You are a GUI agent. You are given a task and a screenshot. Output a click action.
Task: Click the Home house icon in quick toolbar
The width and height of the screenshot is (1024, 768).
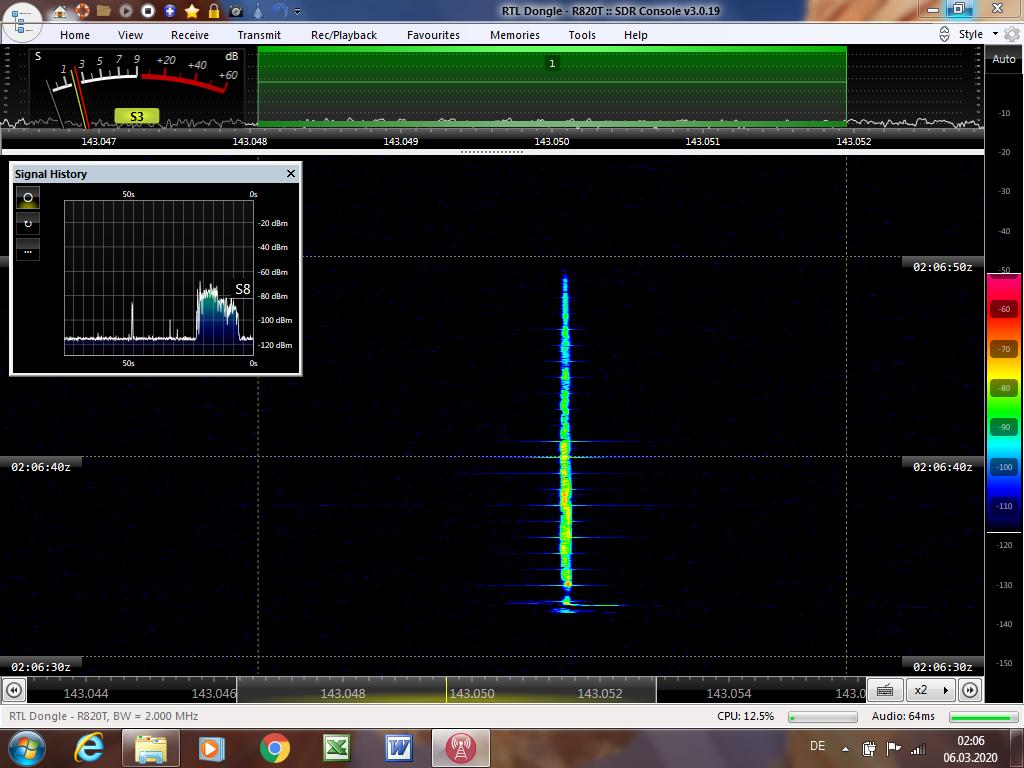coord(60,11)
